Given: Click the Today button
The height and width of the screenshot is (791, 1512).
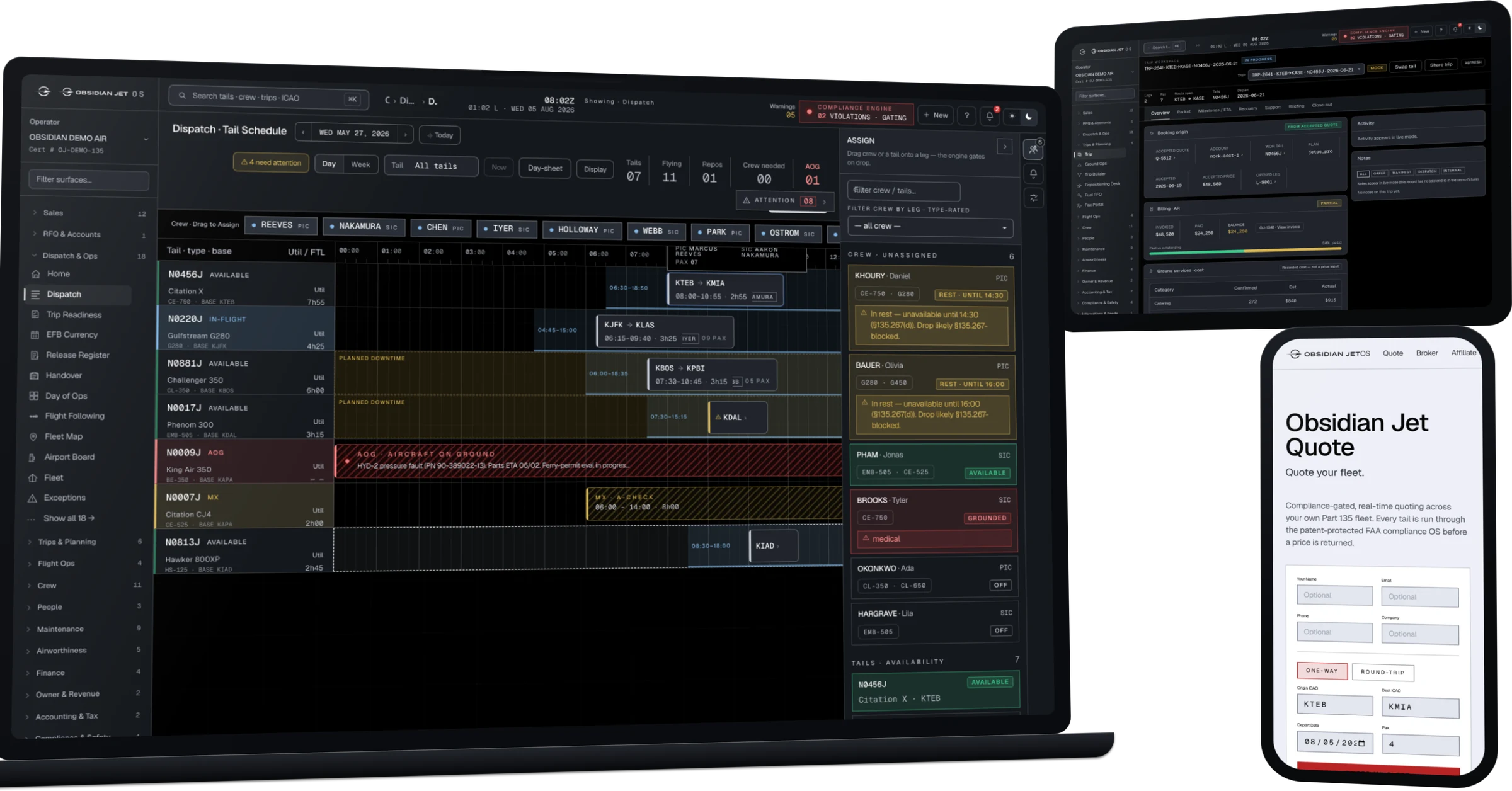Looking at the screenshot, I should [x=440, y=135].
